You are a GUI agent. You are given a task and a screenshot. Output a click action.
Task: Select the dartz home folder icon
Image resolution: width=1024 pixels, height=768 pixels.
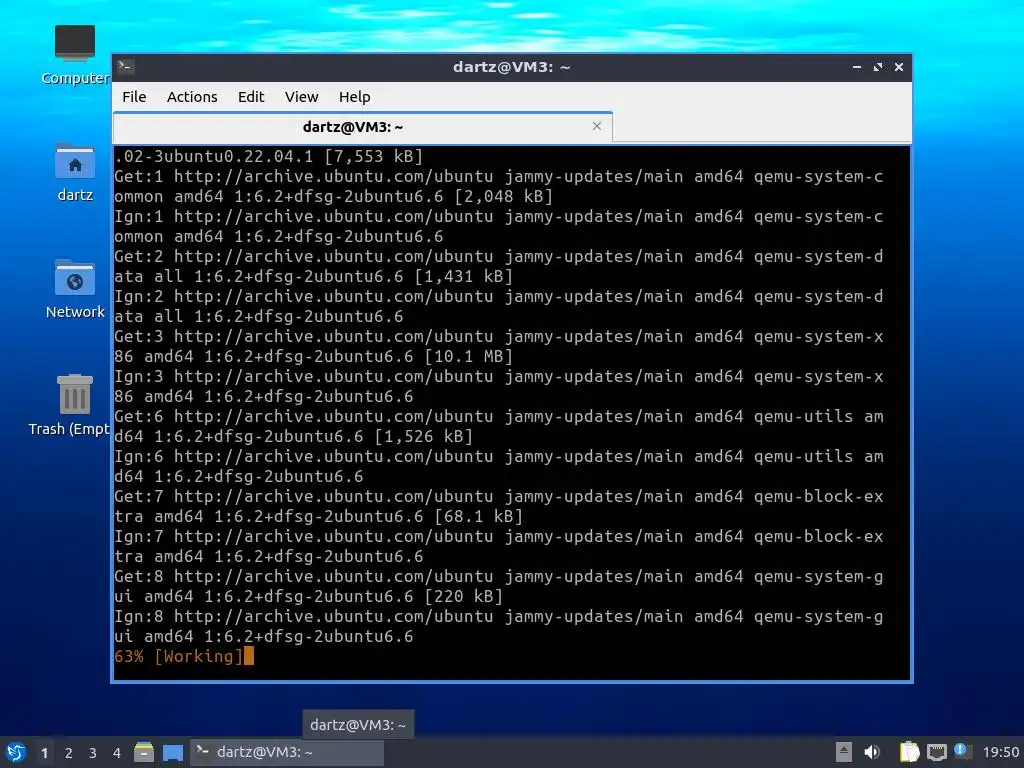tap(74, 172)
